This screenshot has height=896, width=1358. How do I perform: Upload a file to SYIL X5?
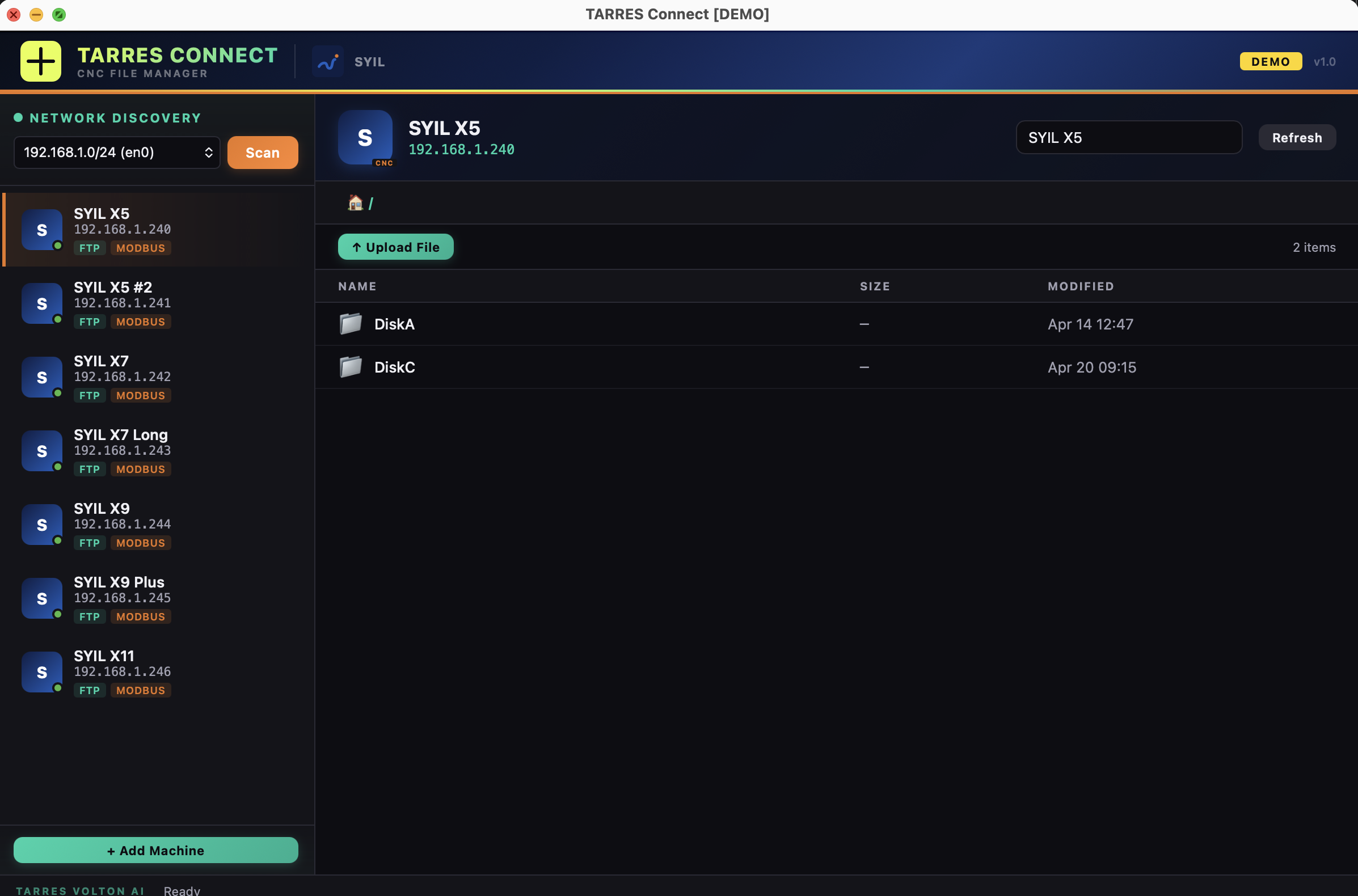point(395,247)
